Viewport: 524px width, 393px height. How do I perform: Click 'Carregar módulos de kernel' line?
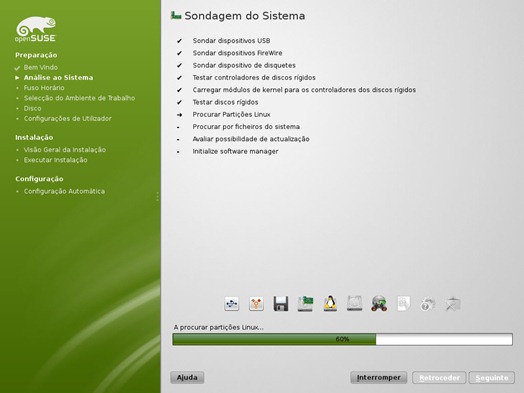tap(304, 90)
